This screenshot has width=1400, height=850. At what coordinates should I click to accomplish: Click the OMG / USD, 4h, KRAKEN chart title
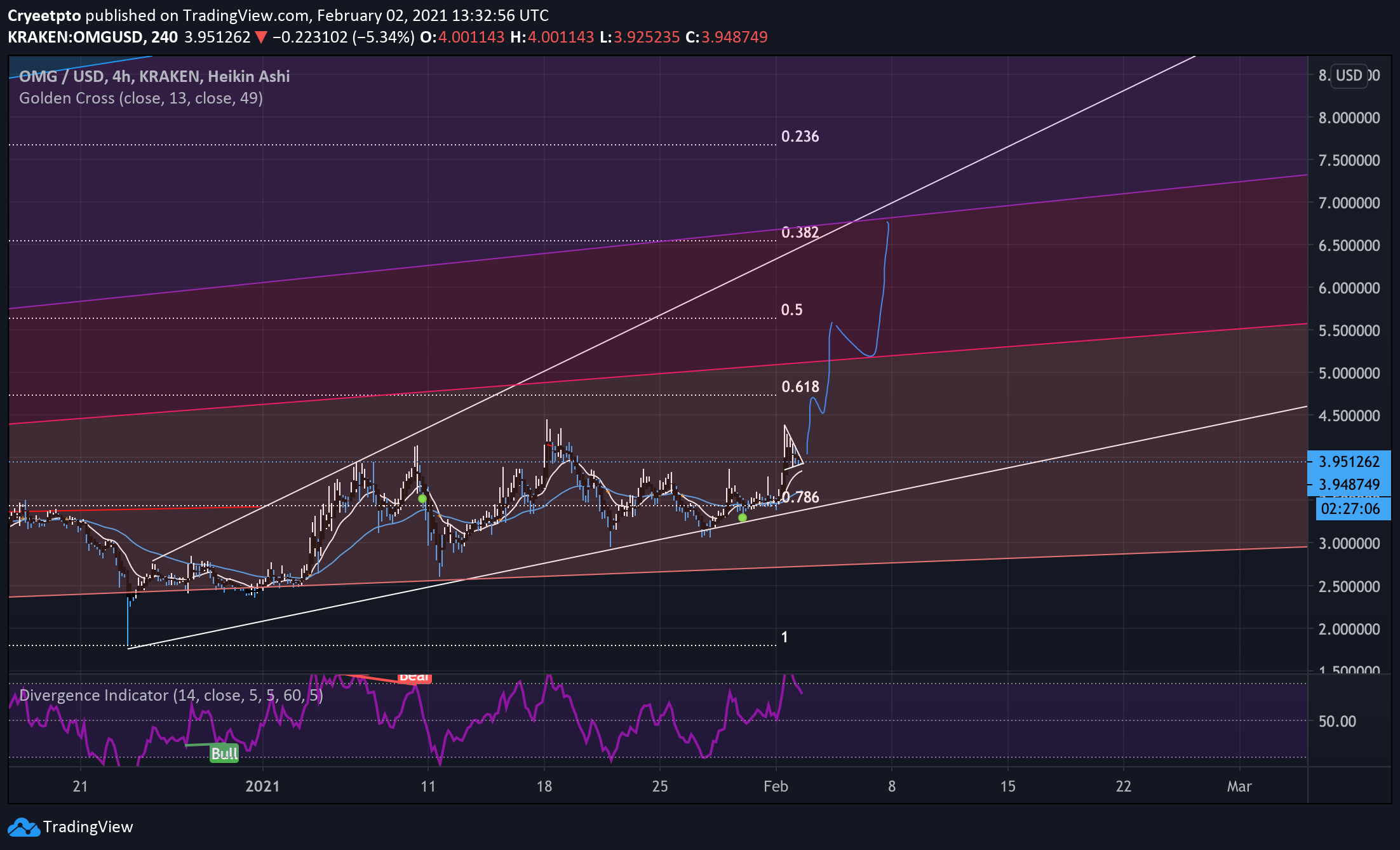point(154,76)
